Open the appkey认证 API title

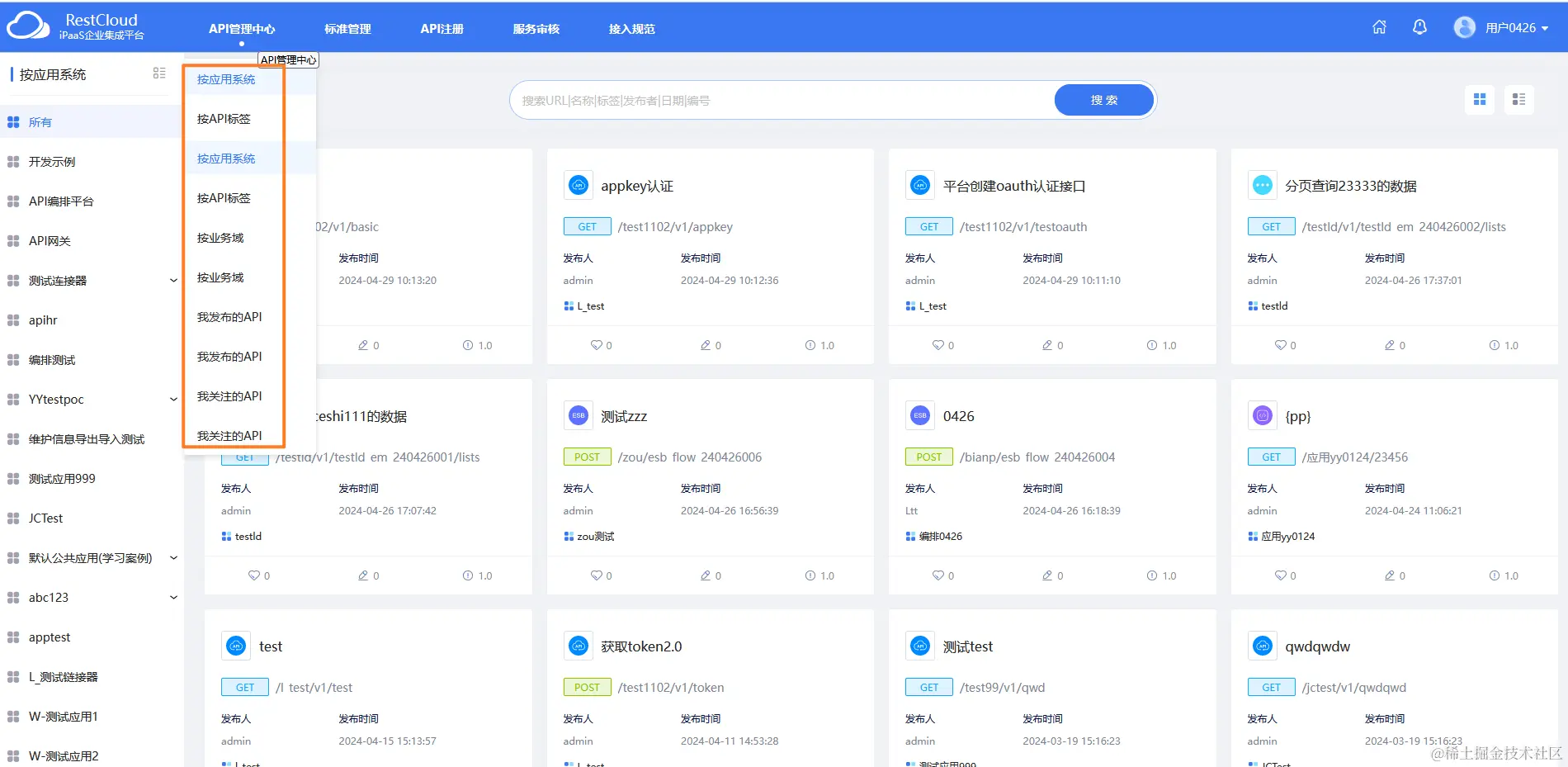(637, 186)
